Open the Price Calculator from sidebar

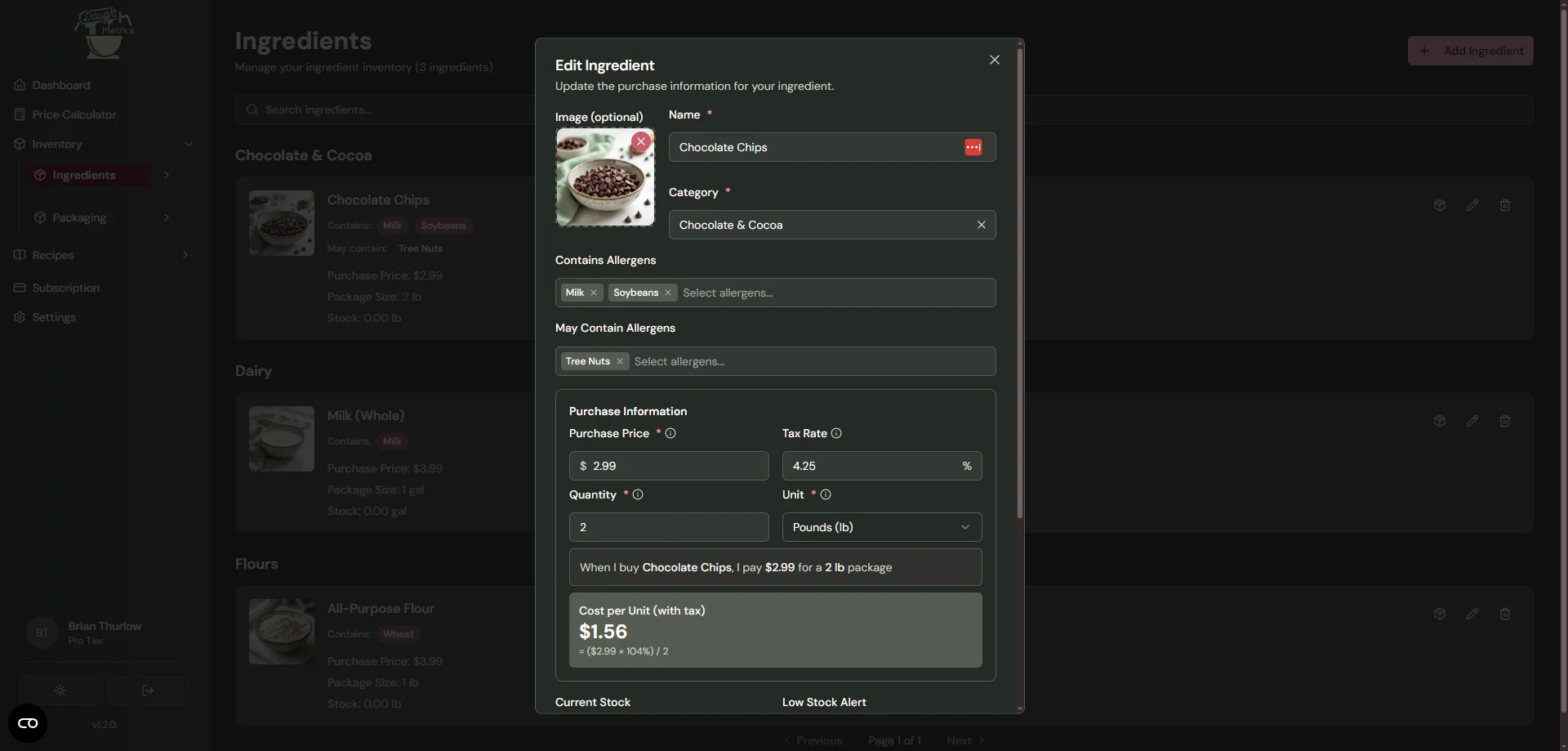73,114
